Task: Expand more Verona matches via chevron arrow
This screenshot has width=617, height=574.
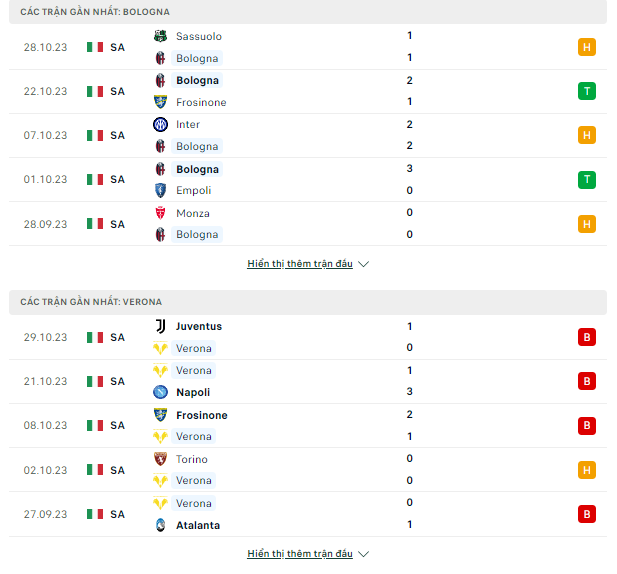Action: (x=364, y=554)
